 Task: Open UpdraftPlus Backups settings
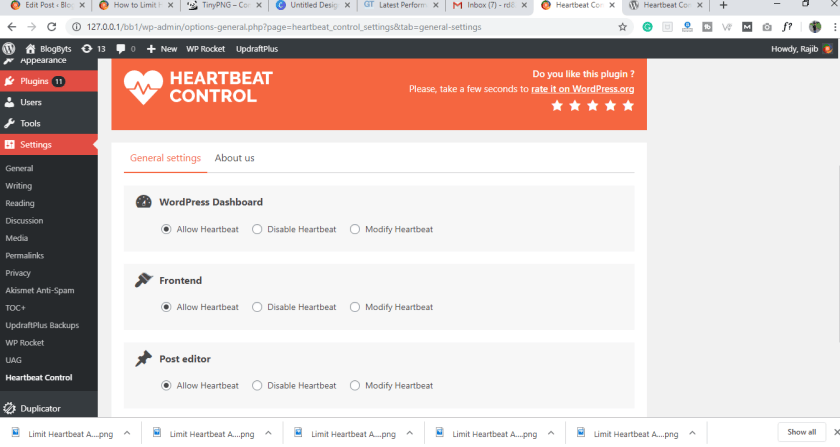click(x=42, y=325)
